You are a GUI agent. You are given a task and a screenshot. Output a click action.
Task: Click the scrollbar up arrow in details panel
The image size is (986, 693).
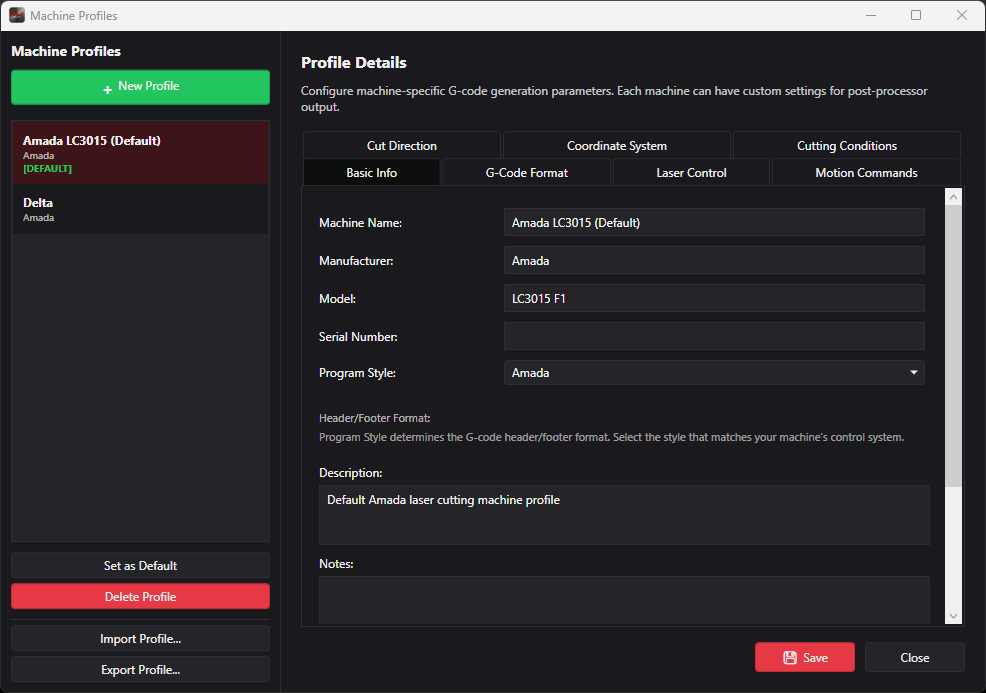click(x=953, y=197)
